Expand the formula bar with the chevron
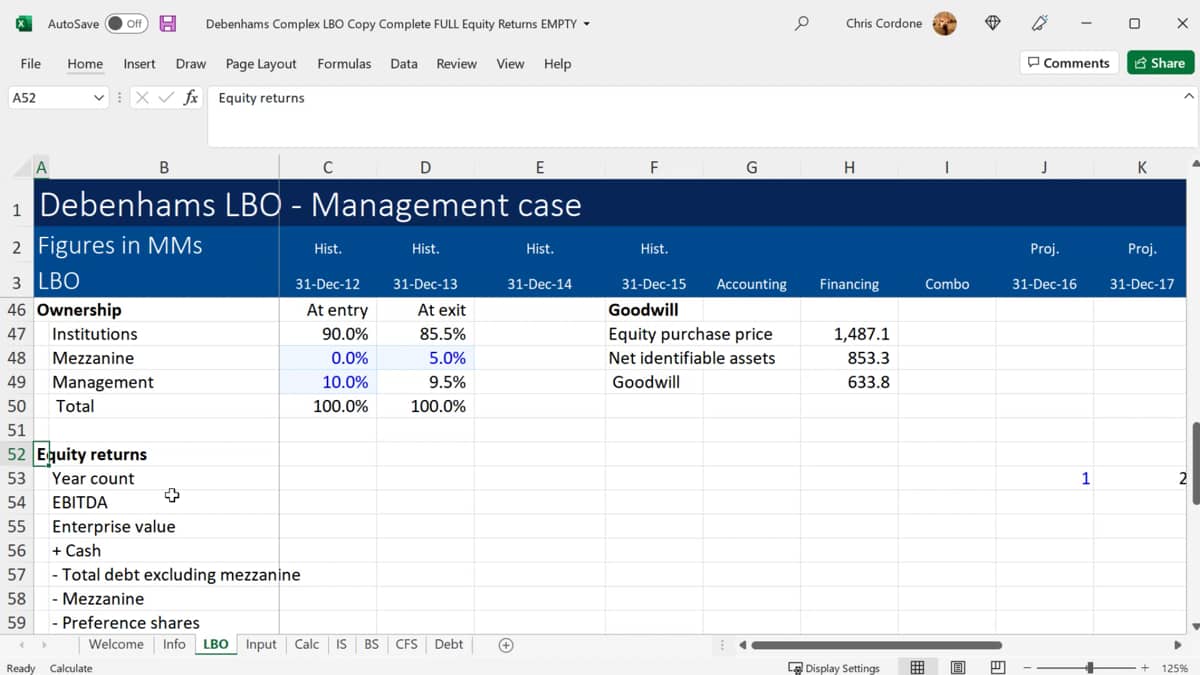This screenshot has width=1200, height=675. [x=1188, y=97]
